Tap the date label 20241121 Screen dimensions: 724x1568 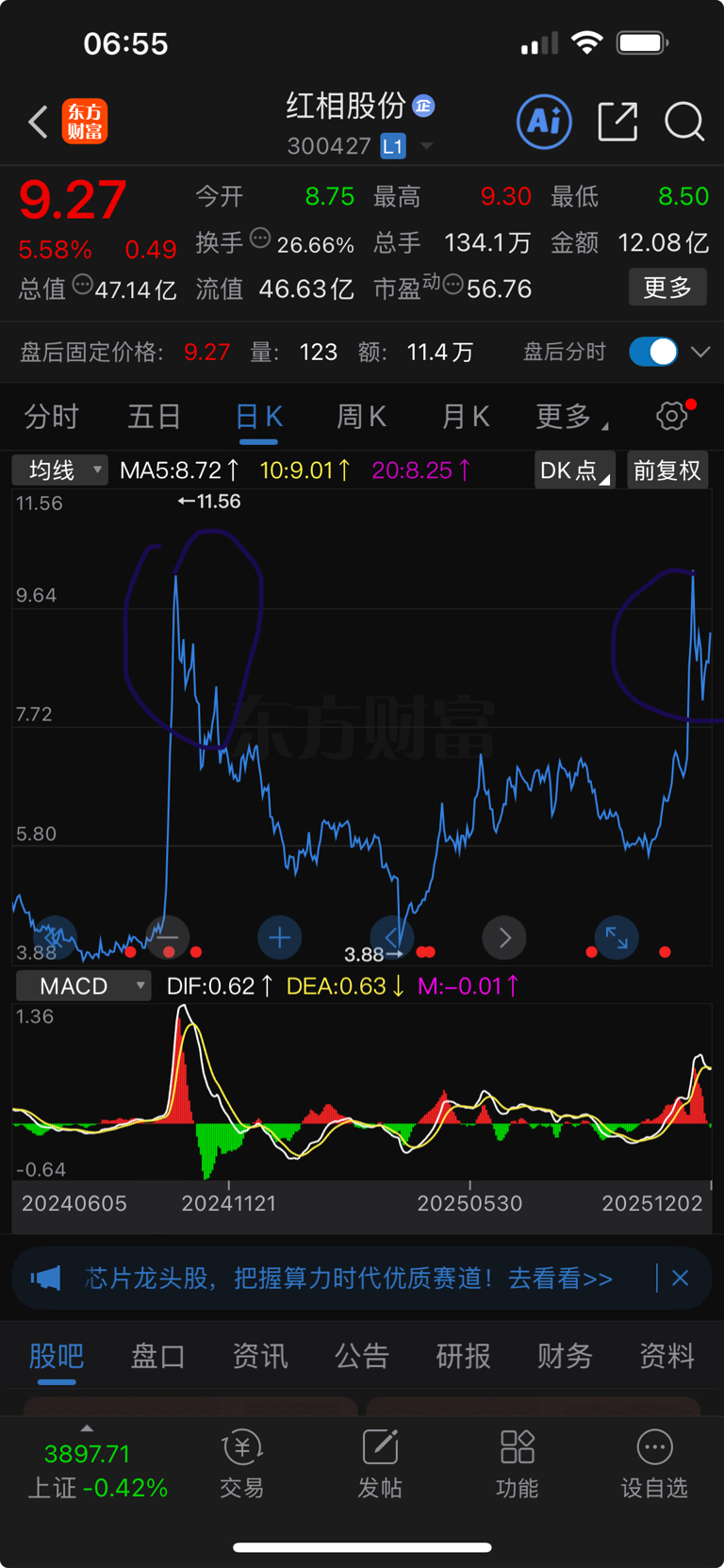point(229,1203)
